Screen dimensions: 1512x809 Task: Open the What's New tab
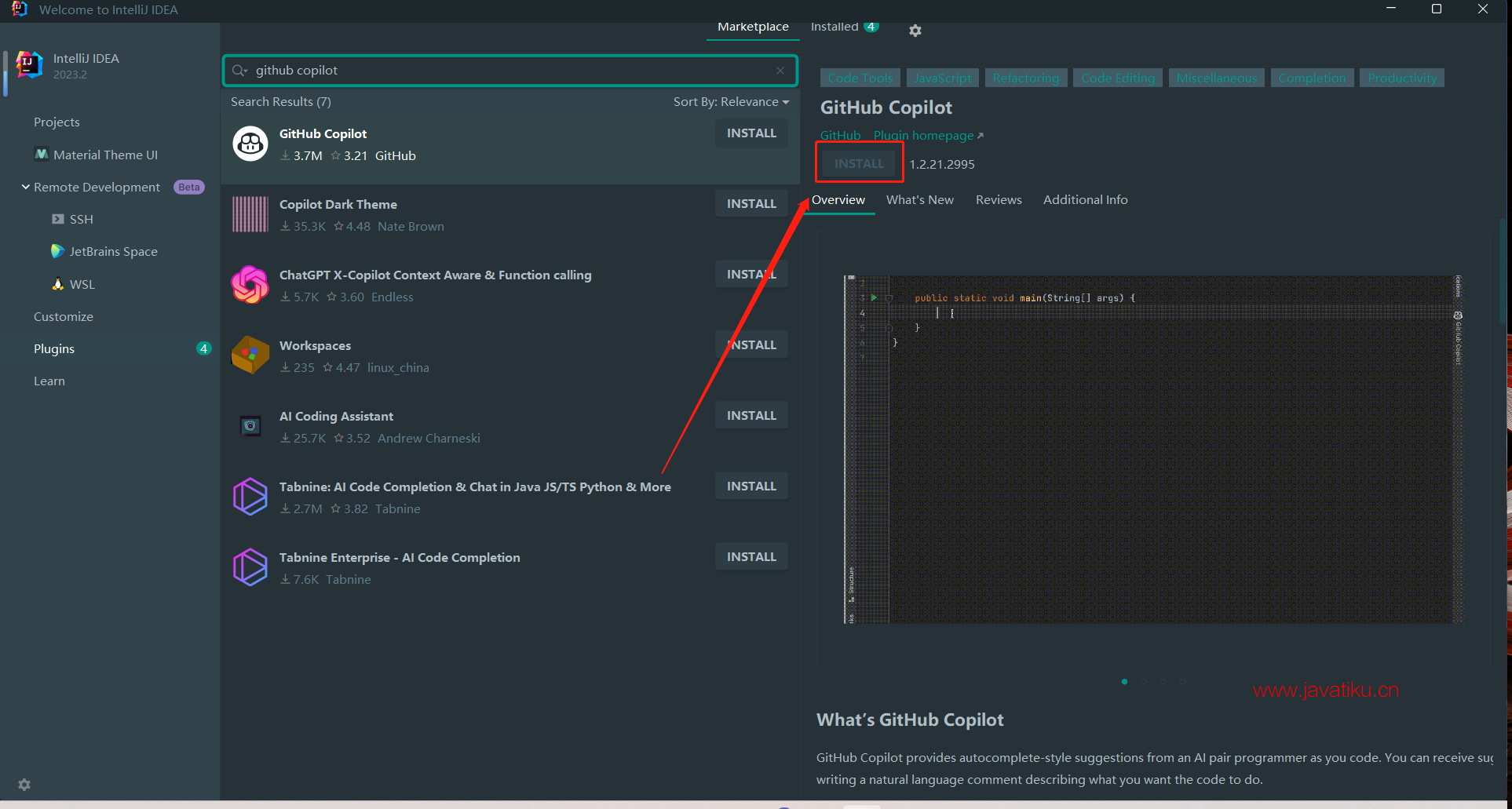[x=920, y=200]
